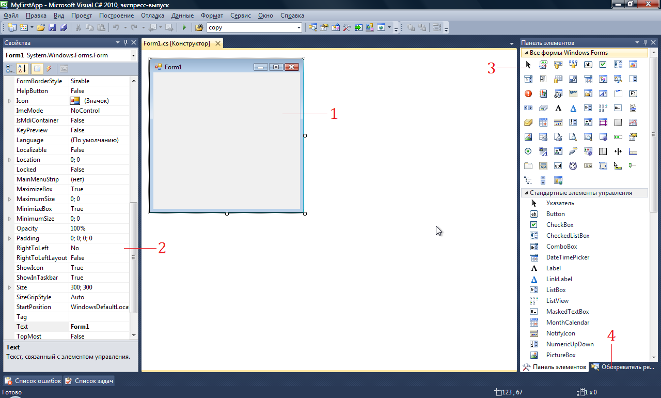Open the Файл menu
This screenshot has height=398, width=661.
click(x=11, y=16)
